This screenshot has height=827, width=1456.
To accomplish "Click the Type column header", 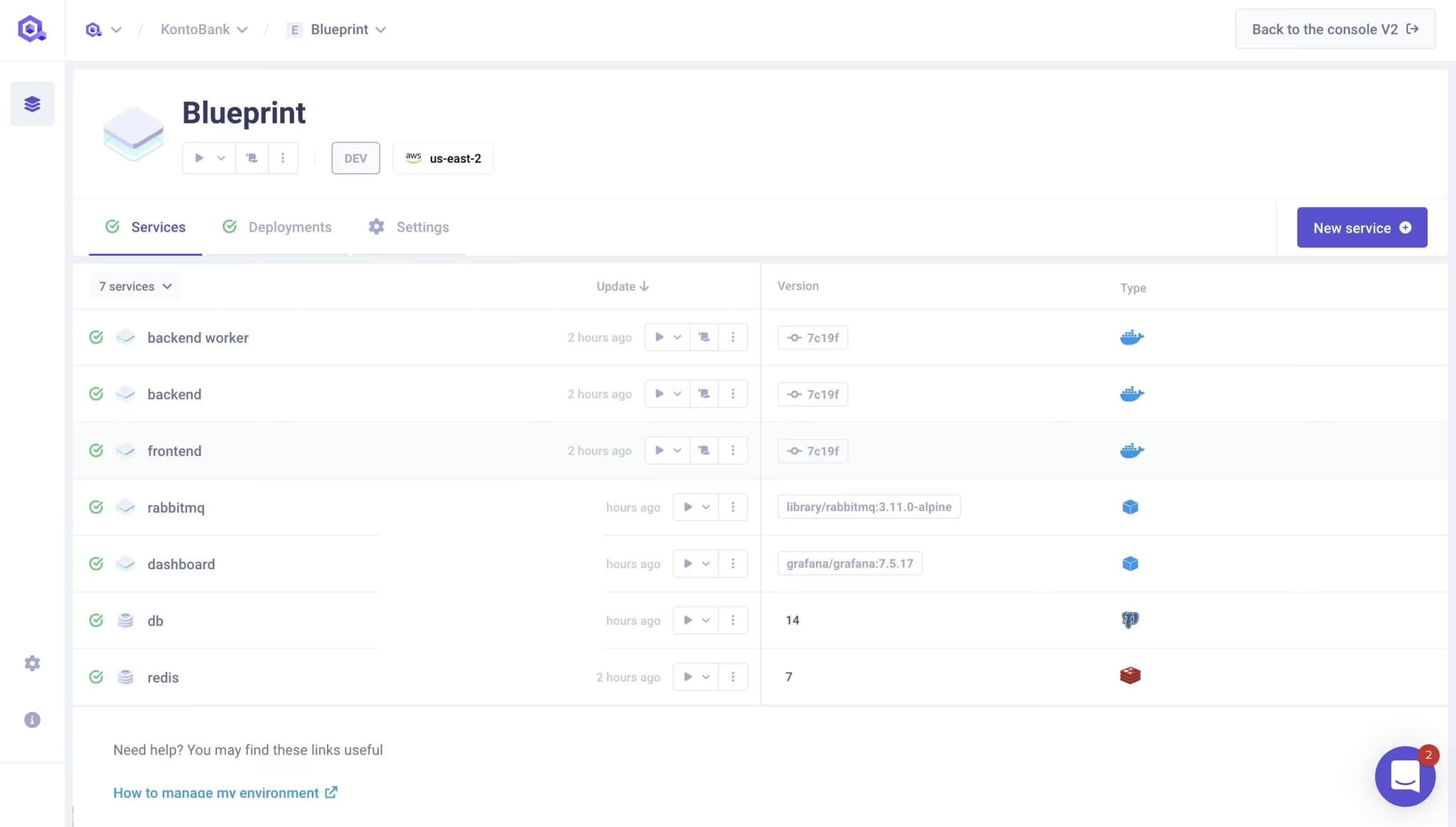I will tap(1133, 288).
